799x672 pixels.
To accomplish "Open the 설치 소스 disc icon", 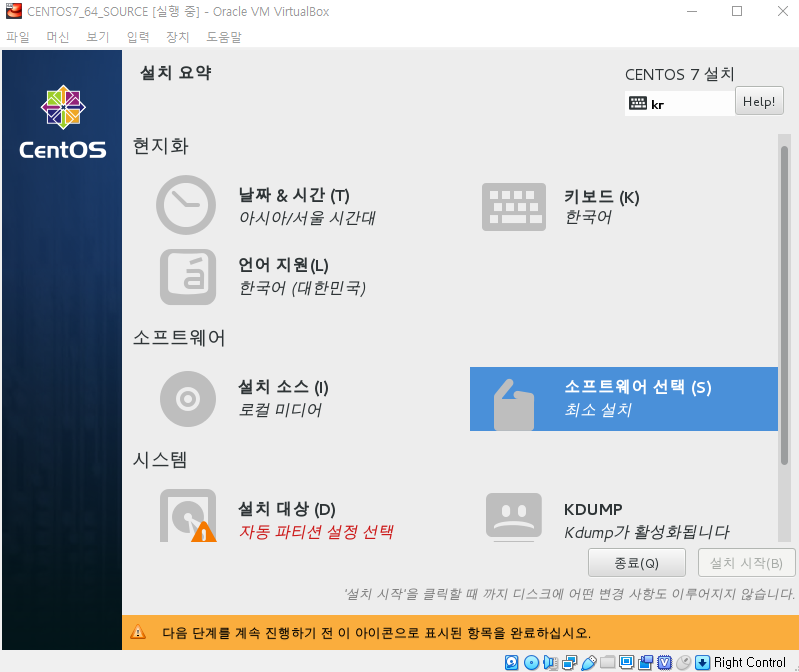I will coord(188,399).
